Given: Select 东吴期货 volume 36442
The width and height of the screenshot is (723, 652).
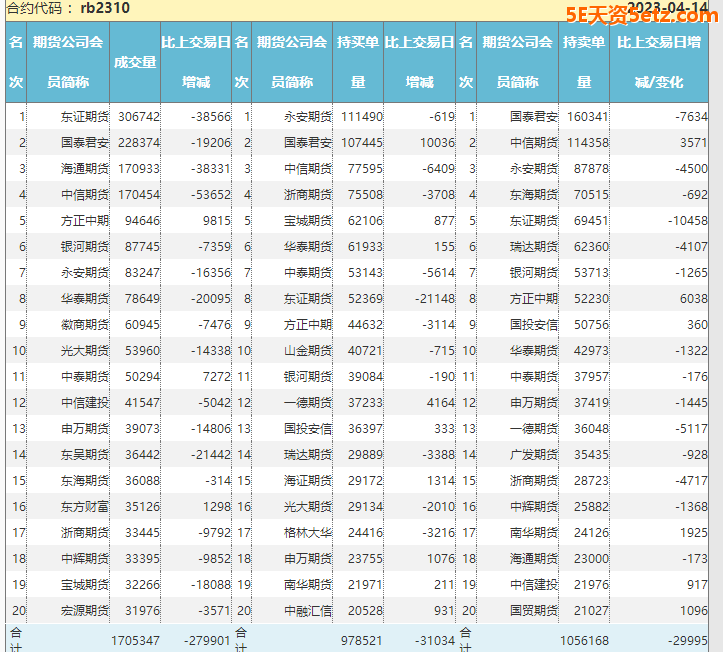Looking at the screenshot, I should [142, 455].
